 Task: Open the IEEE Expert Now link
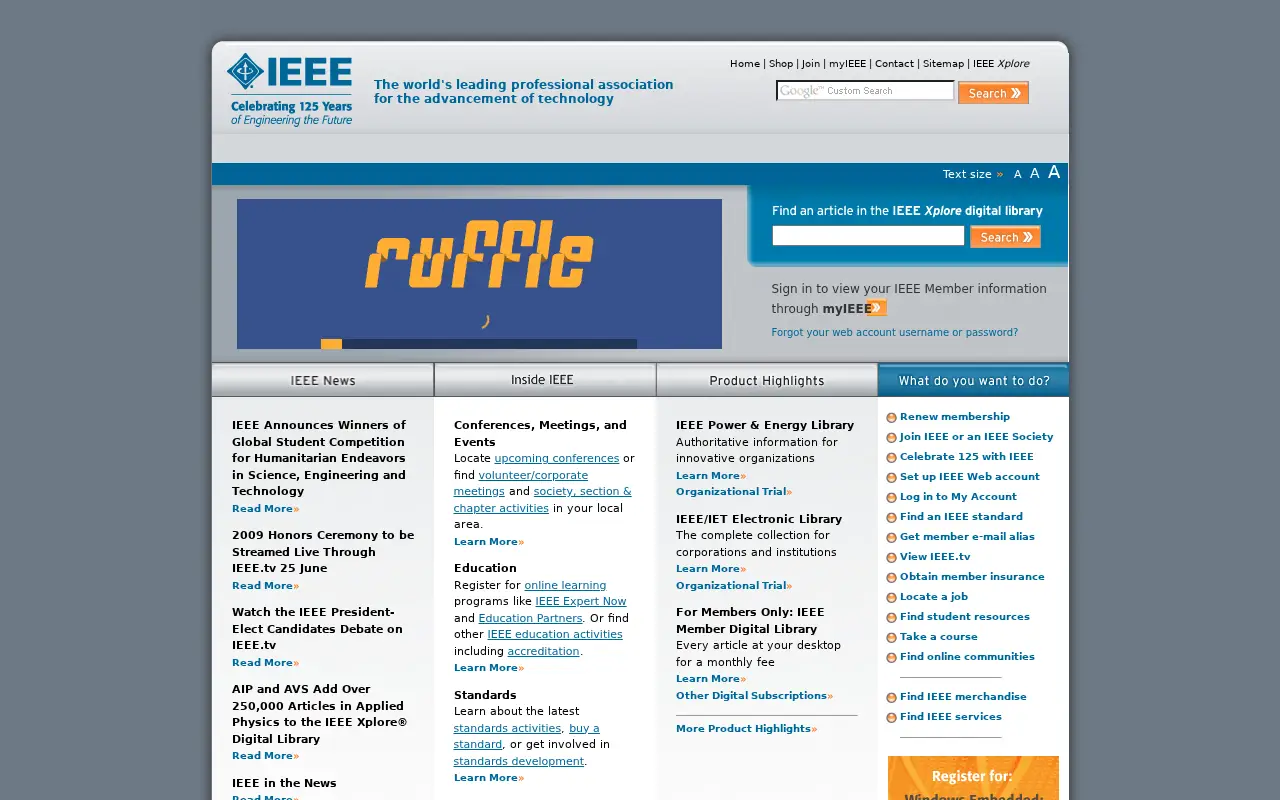(x=580, y=602)
